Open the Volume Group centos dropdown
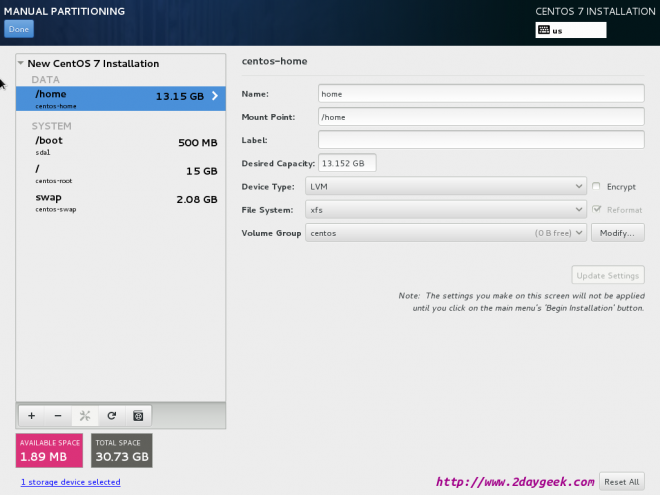This screenshot has height=495, width=660. 446,233
